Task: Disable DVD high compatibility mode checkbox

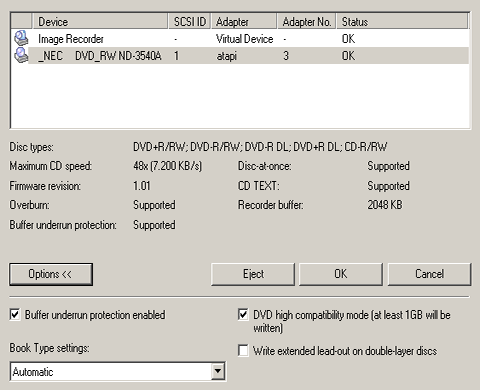Action: click(243, 315)
